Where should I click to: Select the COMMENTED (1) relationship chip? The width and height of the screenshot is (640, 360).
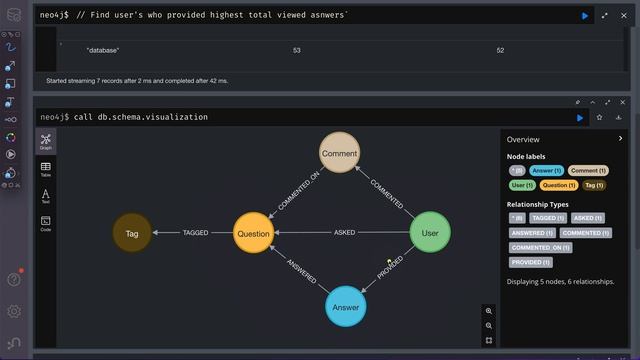coord(586,233)
